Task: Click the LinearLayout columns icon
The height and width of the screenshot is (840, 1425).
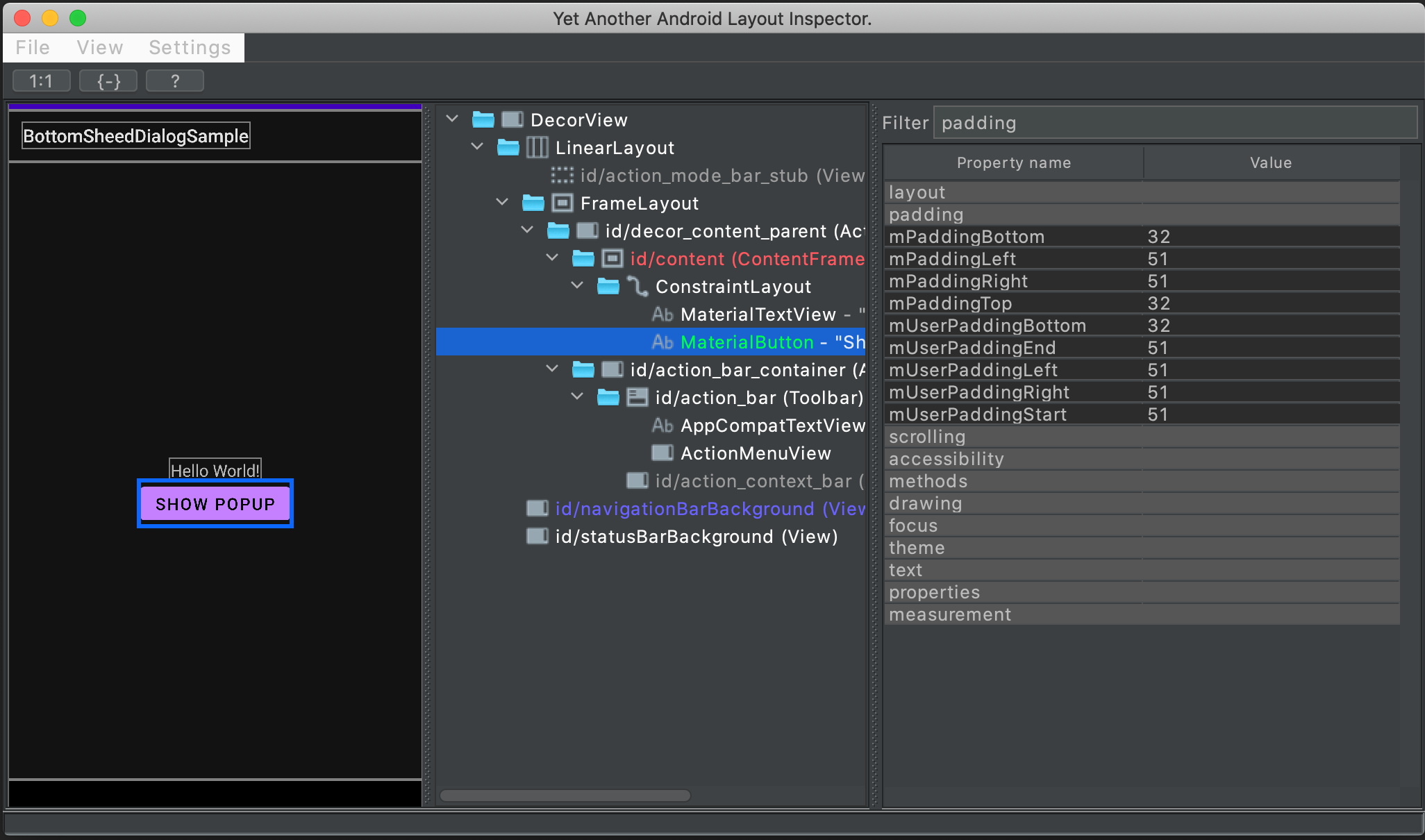Action: pos(537,147)
